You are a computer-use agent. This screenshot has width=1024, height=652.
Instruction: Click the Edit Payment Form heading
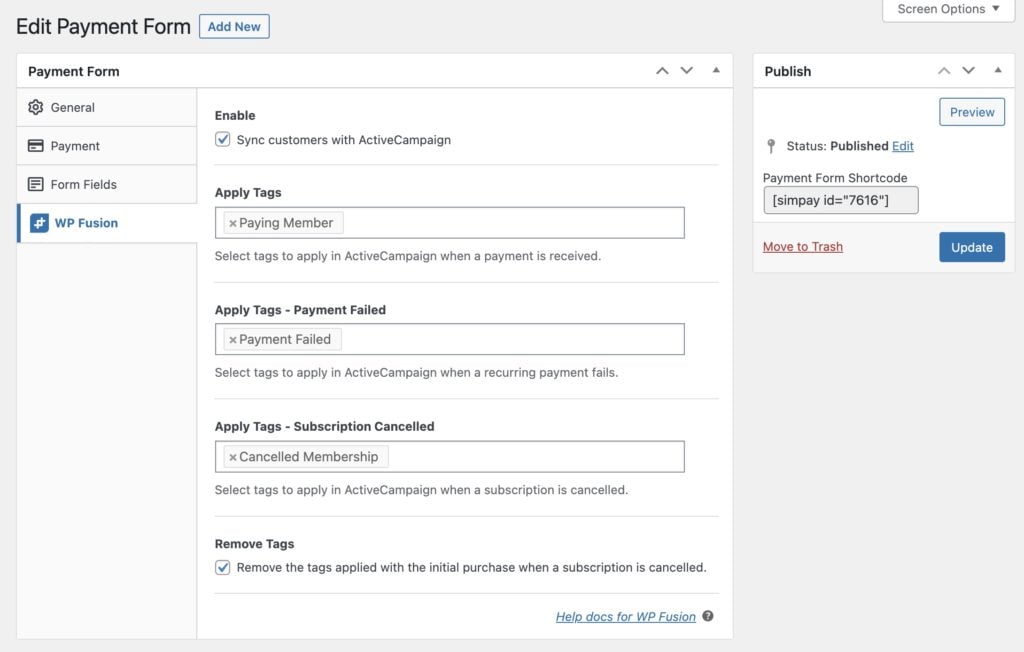(x=103, y=26)
